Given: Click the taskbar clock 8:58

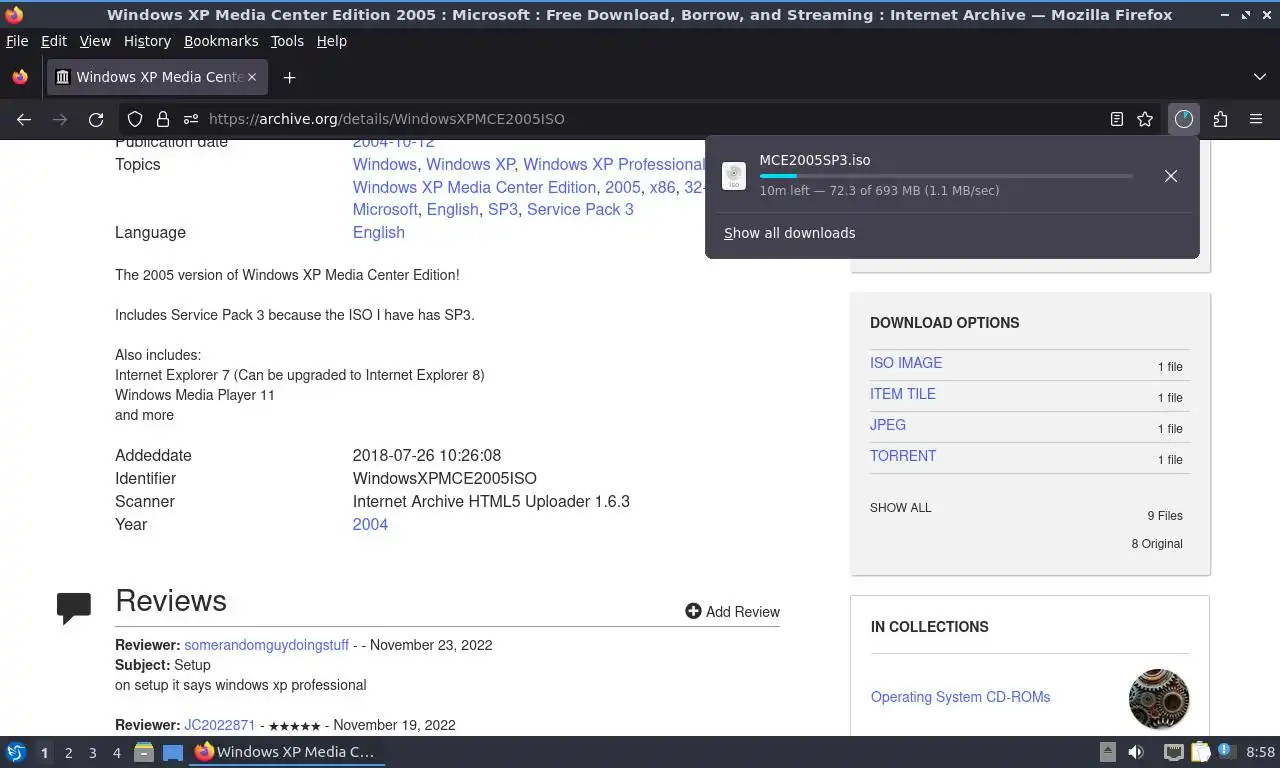Looking at the screenshot, I should pyautogui.click(x=1260, y=752).
